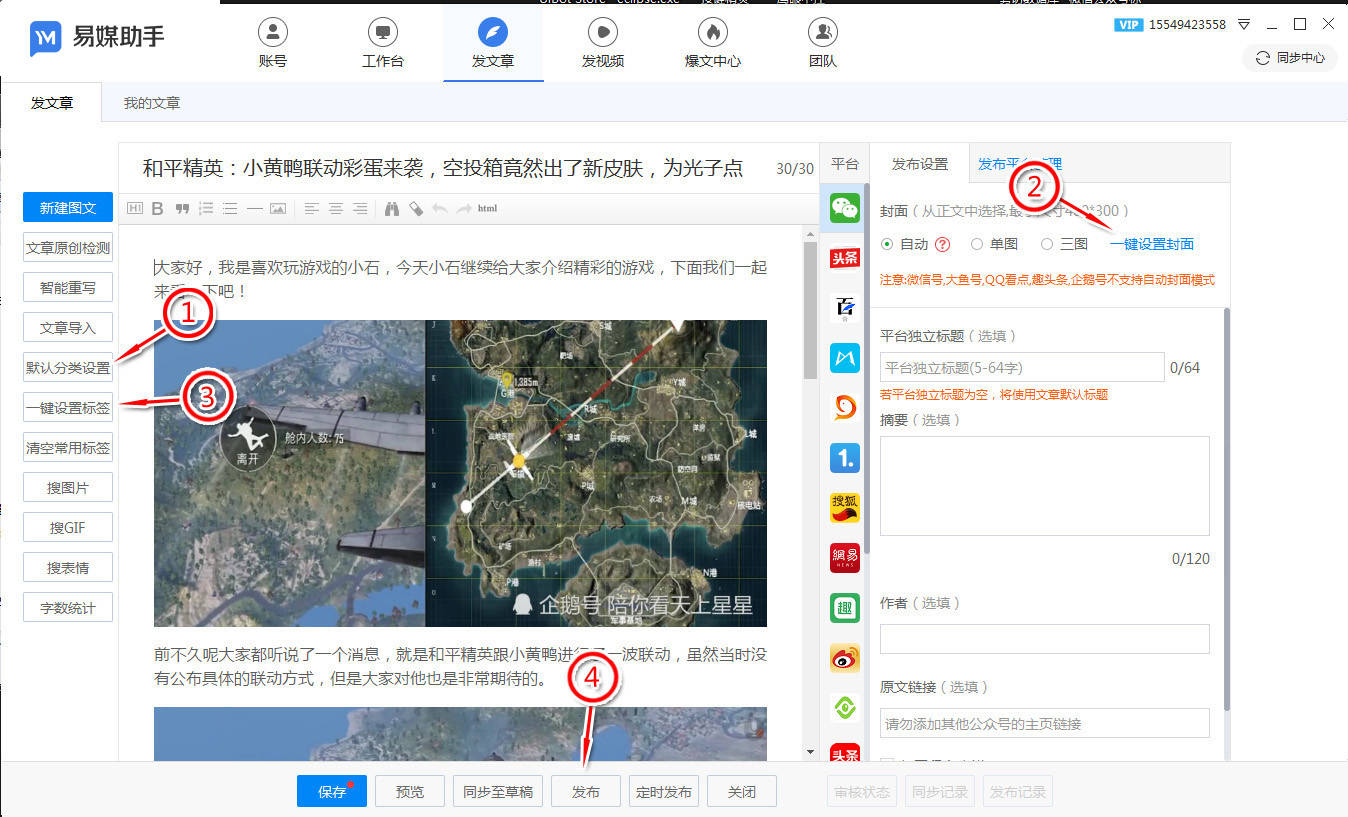Open find with the binoculars icon
The width and height of the screenshot is (1348, 817).
(392, 208)
